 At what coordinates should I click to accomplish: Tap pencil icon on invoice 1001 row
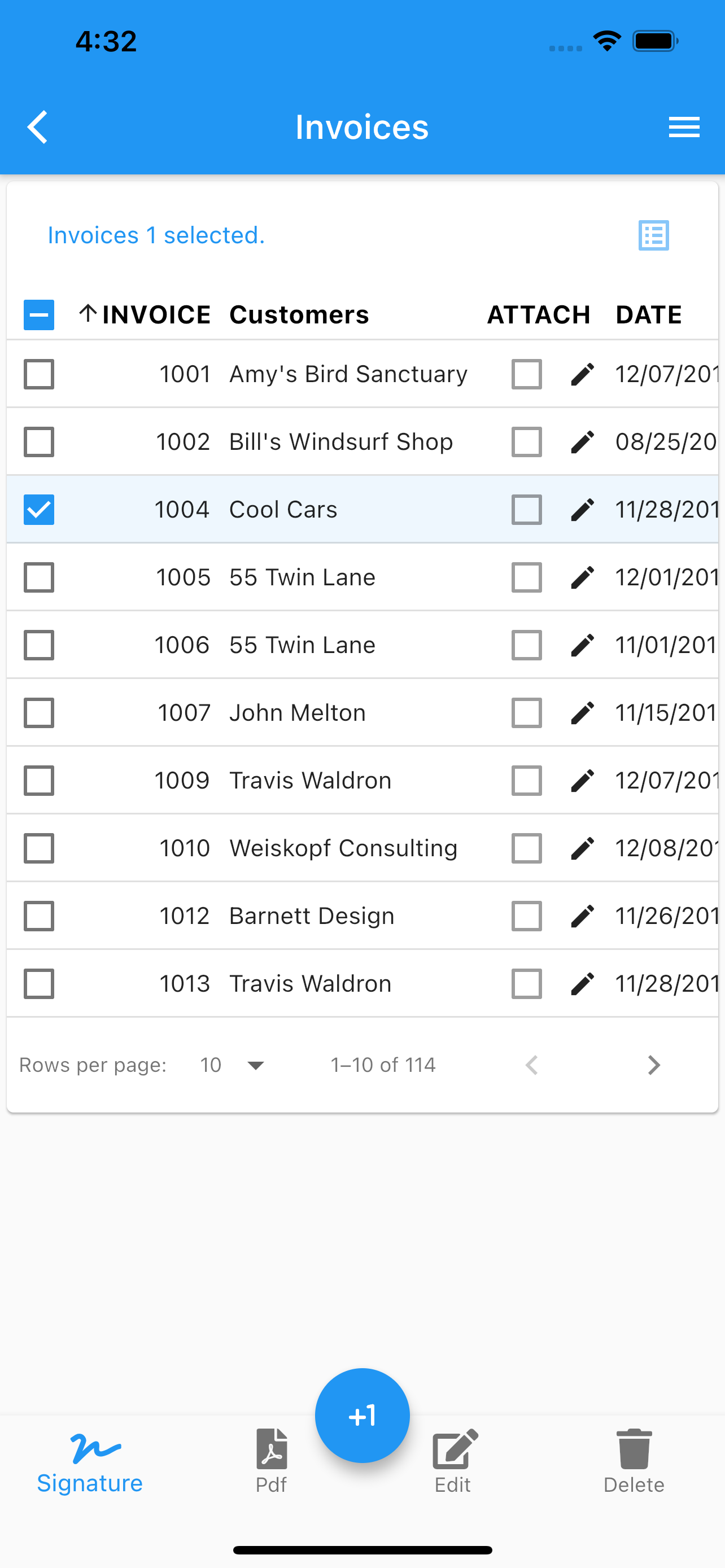point(582,374)
